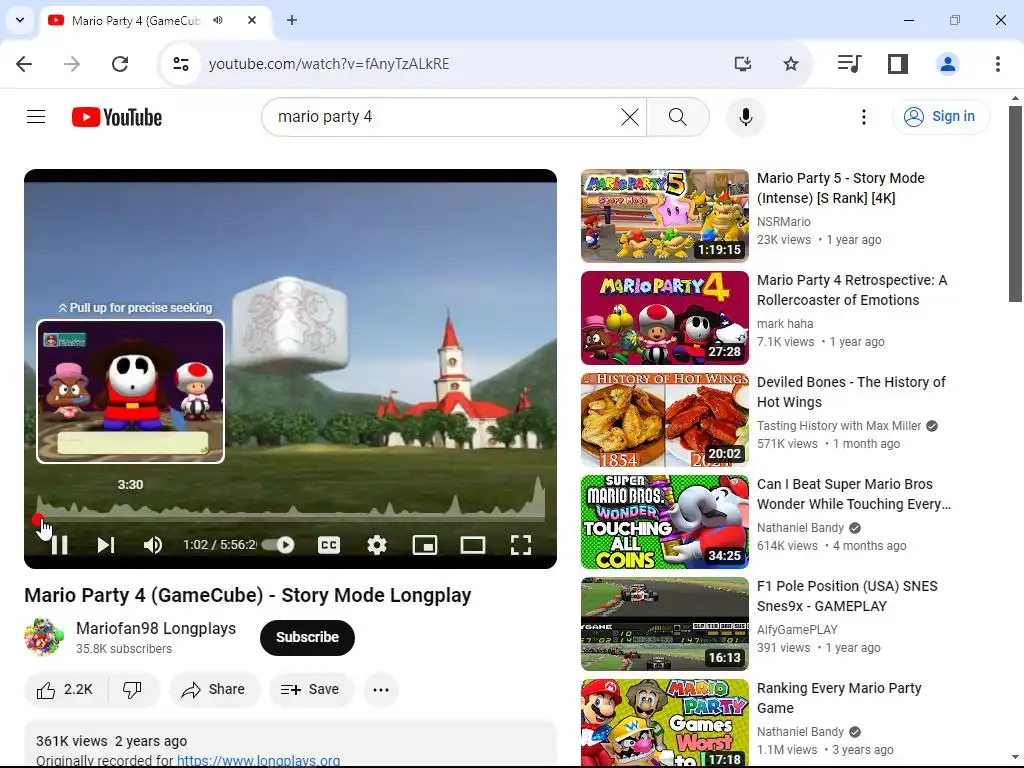The height and width of the screenshot is (768, 1024).
Task: Save the video to a playlist
Action: coord(311,690)
